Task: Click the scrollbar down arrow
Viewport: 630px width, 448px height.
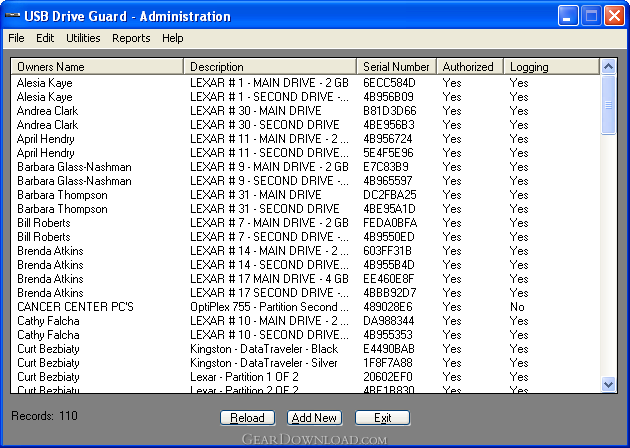Action: pyautogui.click(x=608, y=385)
